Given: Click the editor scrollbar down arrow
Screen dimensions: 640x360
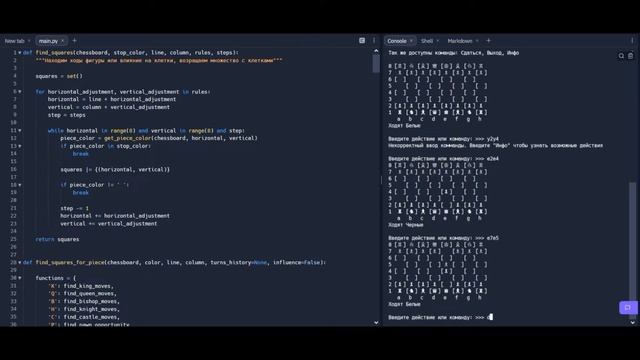Looking at the screenshot, I should coord(376,322).
